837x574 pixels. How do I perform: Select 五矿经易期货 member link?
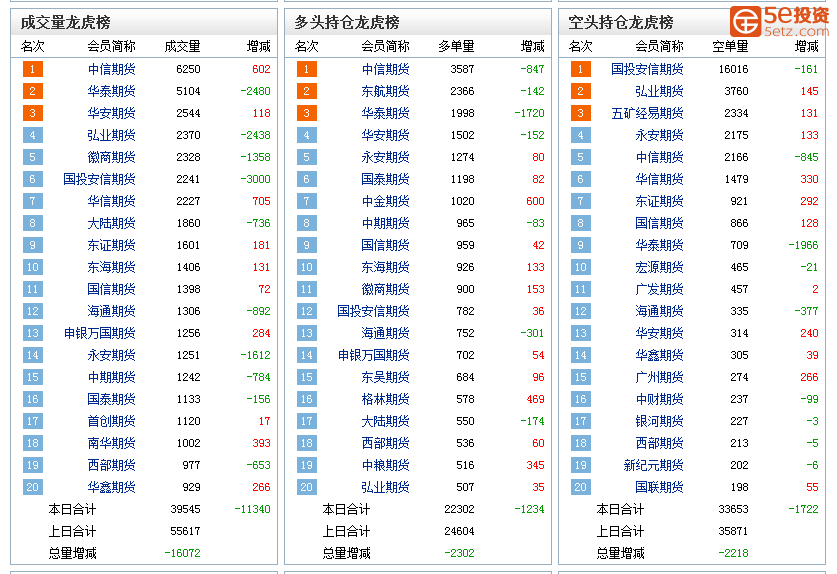click(x=647, y=113)
